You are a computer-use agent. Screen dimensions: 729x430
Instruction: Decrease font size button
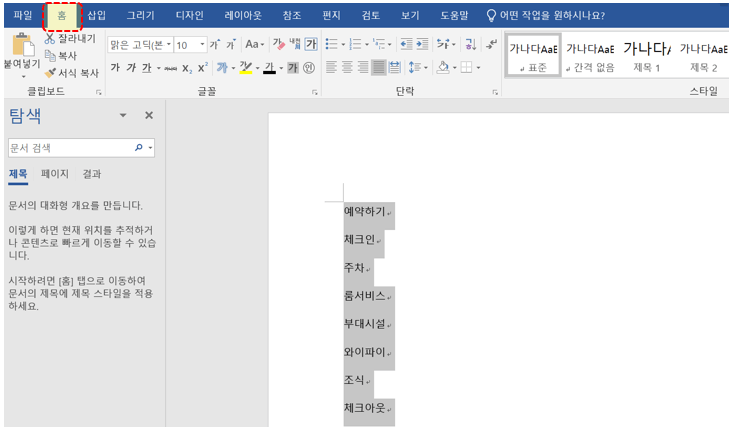click(231, 44)
